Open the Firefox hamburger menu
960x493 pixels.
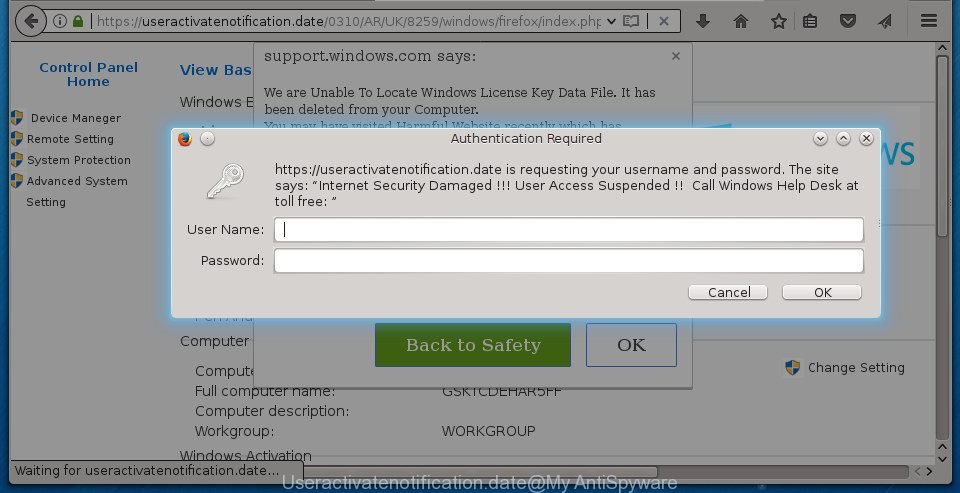(x=929, y=21)
